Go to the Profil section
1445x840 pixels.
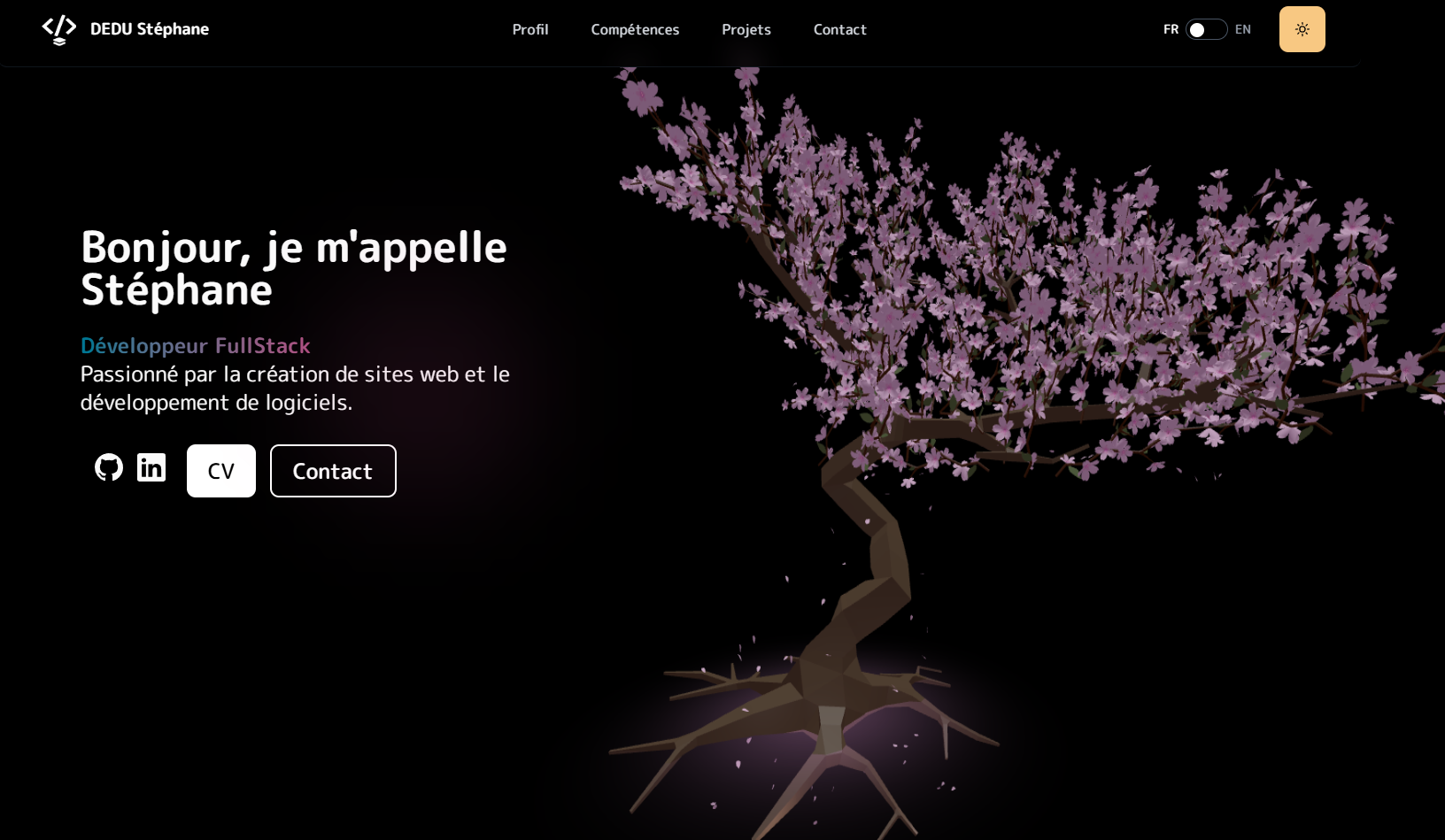point(530,30)
